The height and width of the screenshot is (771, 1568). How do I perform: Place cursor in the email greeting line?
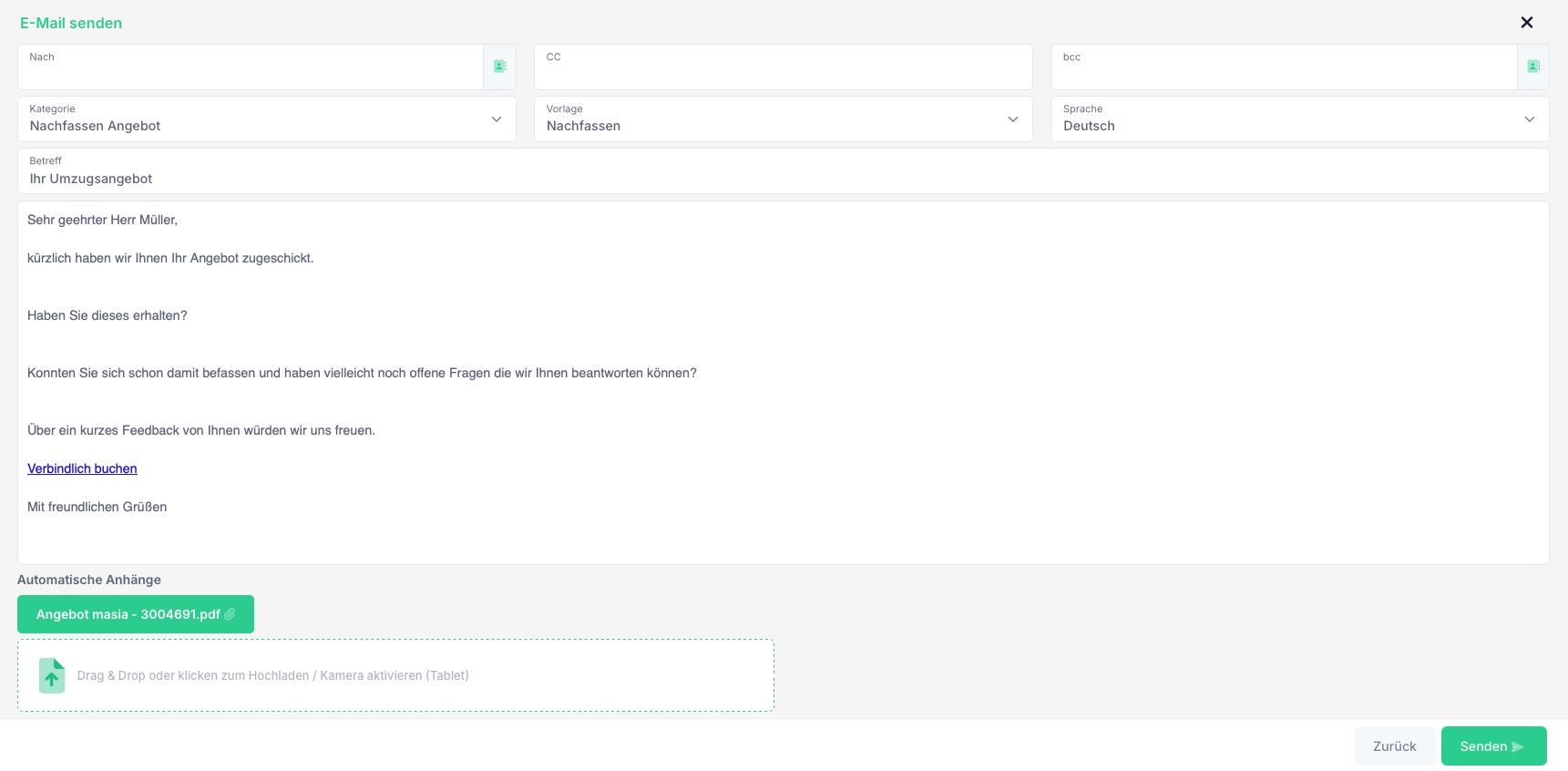point(102,220)
